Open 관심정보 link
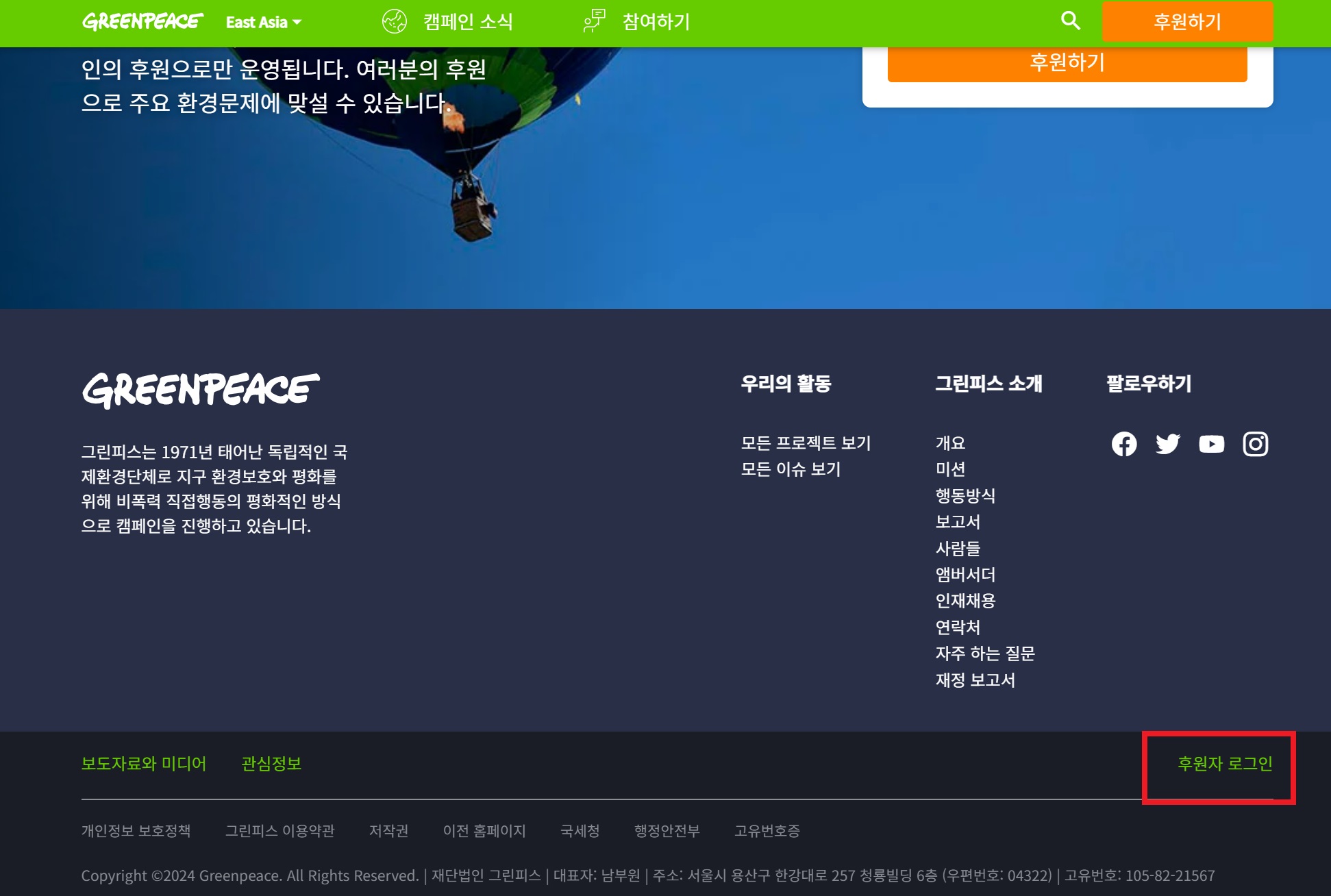This screenshot has width=1331, height=896. tap(271, 764)
